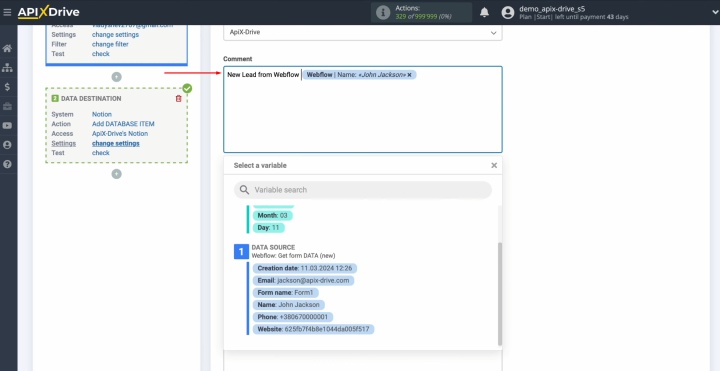Image resolution: width=720 pixels, height=371 pixels.
Task: Click the account name demo_apix-drive_s5
Action: (x=552, y=9)
